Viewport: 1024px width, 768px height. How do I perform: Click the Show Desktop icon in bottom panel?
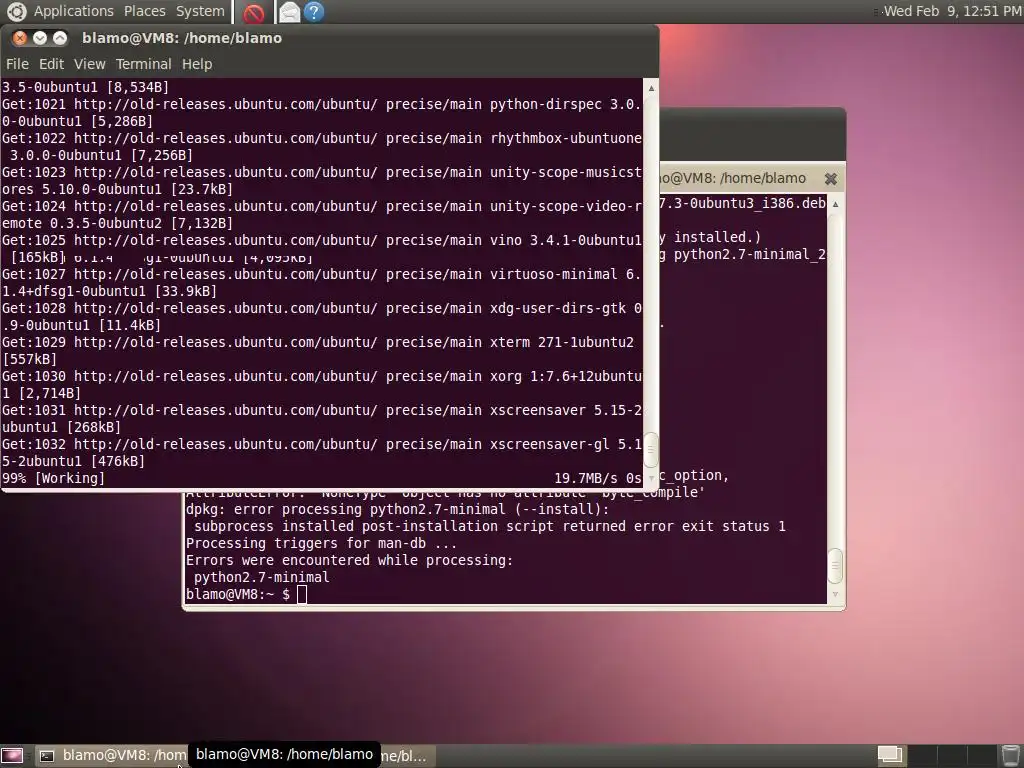tap(12, 756)
